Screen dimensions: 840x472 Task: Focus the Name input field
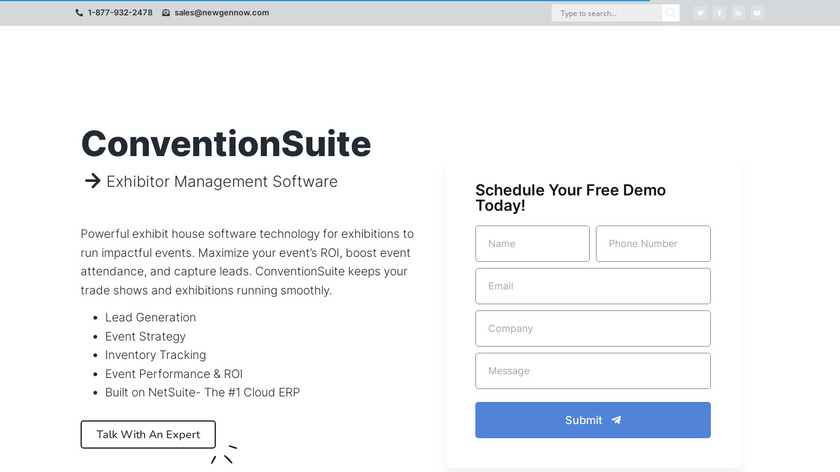(532, 244)
